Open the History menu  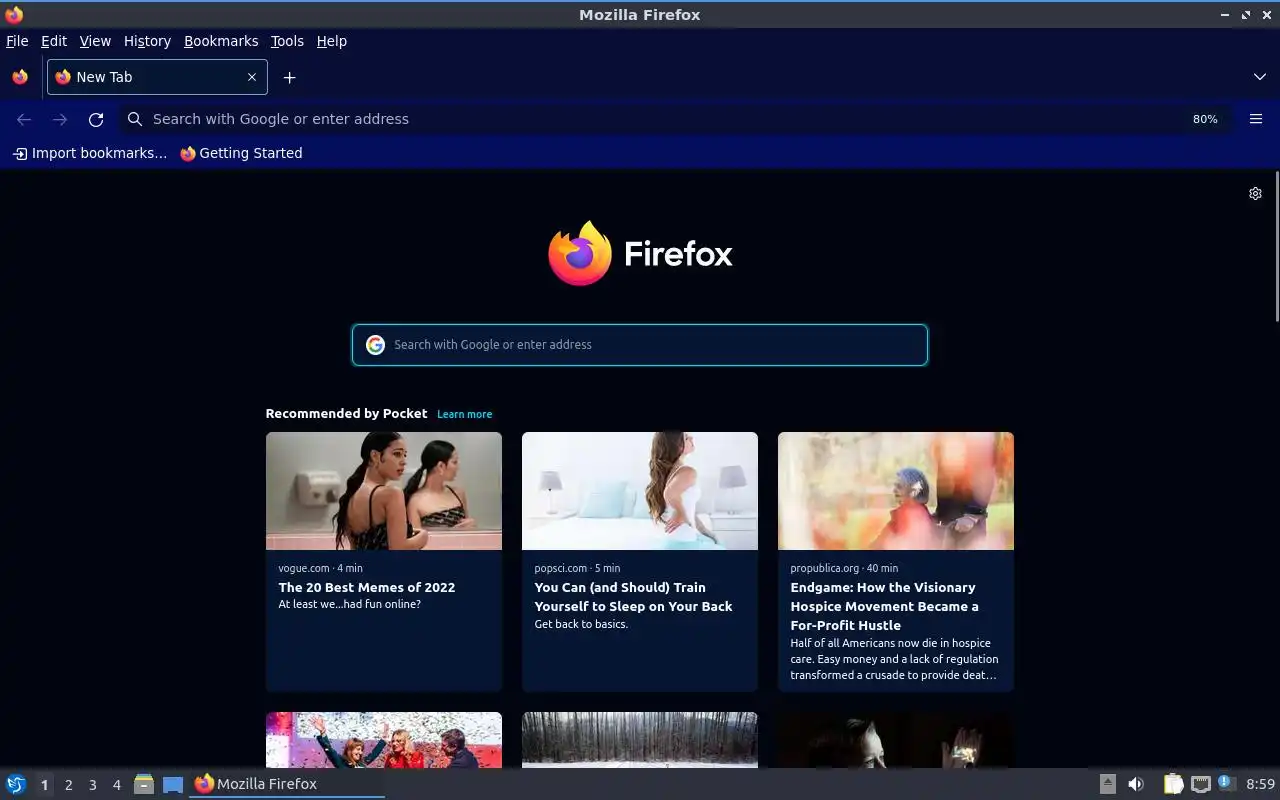(x=147, y=41)
